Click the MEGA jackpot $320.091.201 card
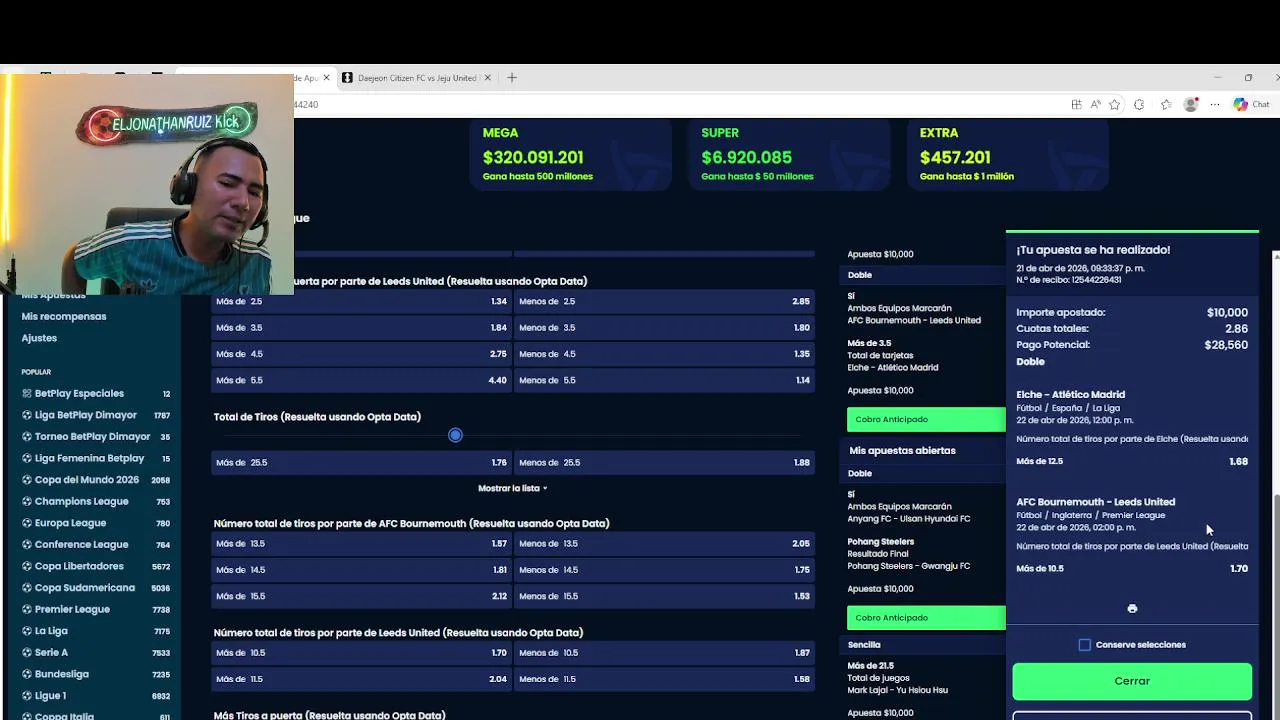The image size is (1280, 720). pos(570,155)
